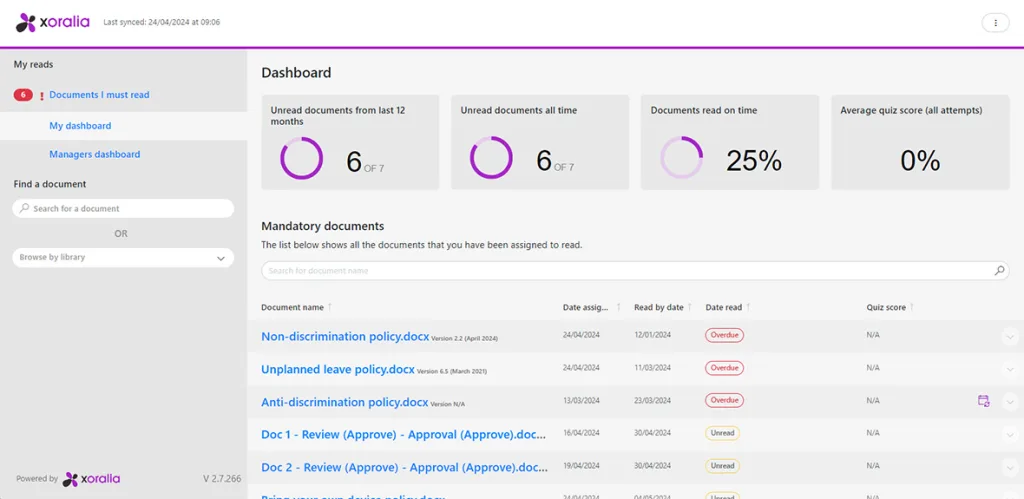Click the sidebar Search for a document field
Viewport: 1024px width, 499px height.
pos(123,208)
